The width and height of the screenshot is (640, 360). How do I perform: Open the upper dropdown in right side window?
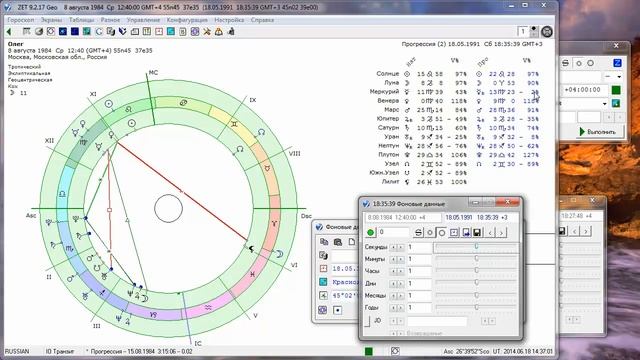(x=619, y=76)
